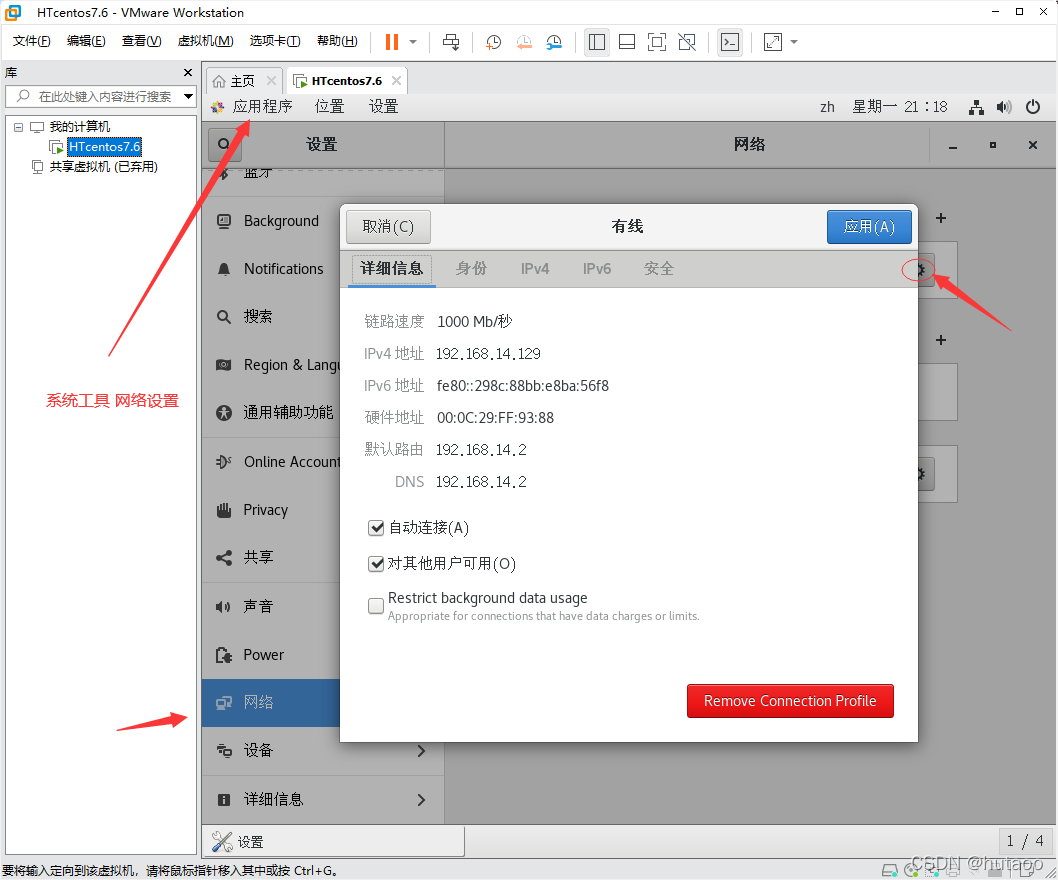Open 共享 settings in sidebar

270,557
